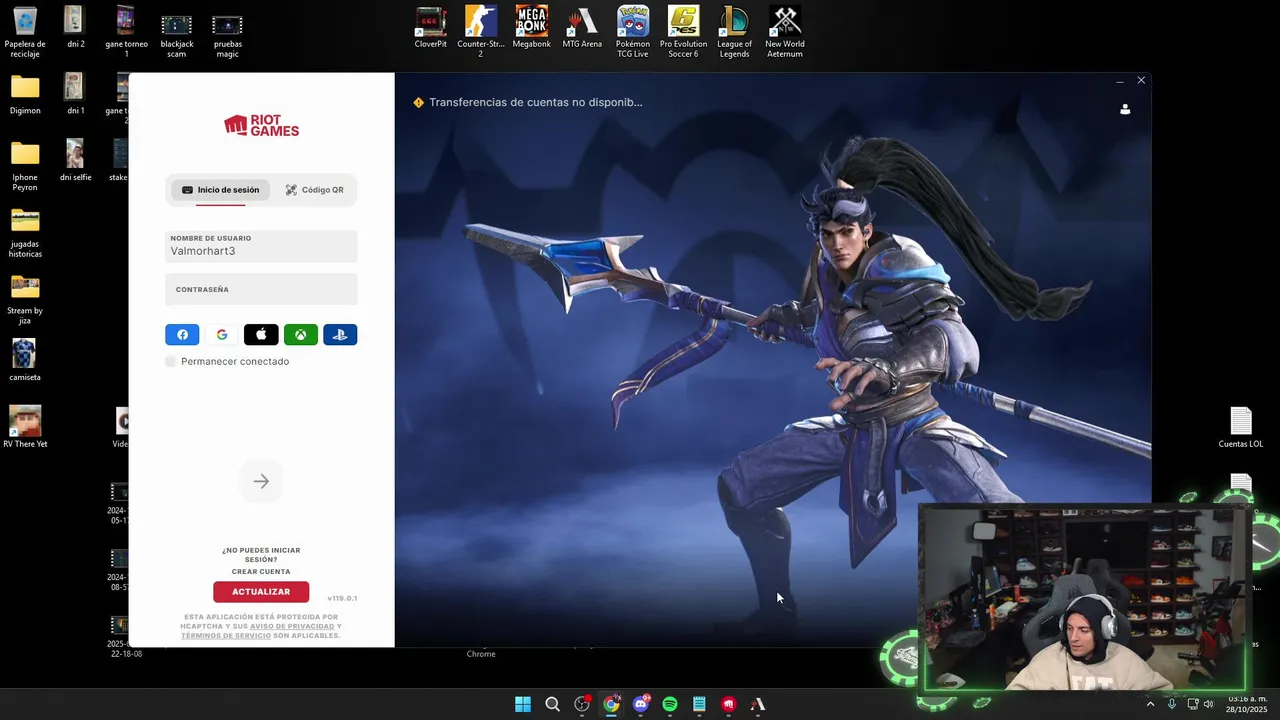Screen dimensions: 1280x720
Task: Select Pokémon TCG Live desktop shortcut
Action: pyautogui.click(x=632, y=32)
